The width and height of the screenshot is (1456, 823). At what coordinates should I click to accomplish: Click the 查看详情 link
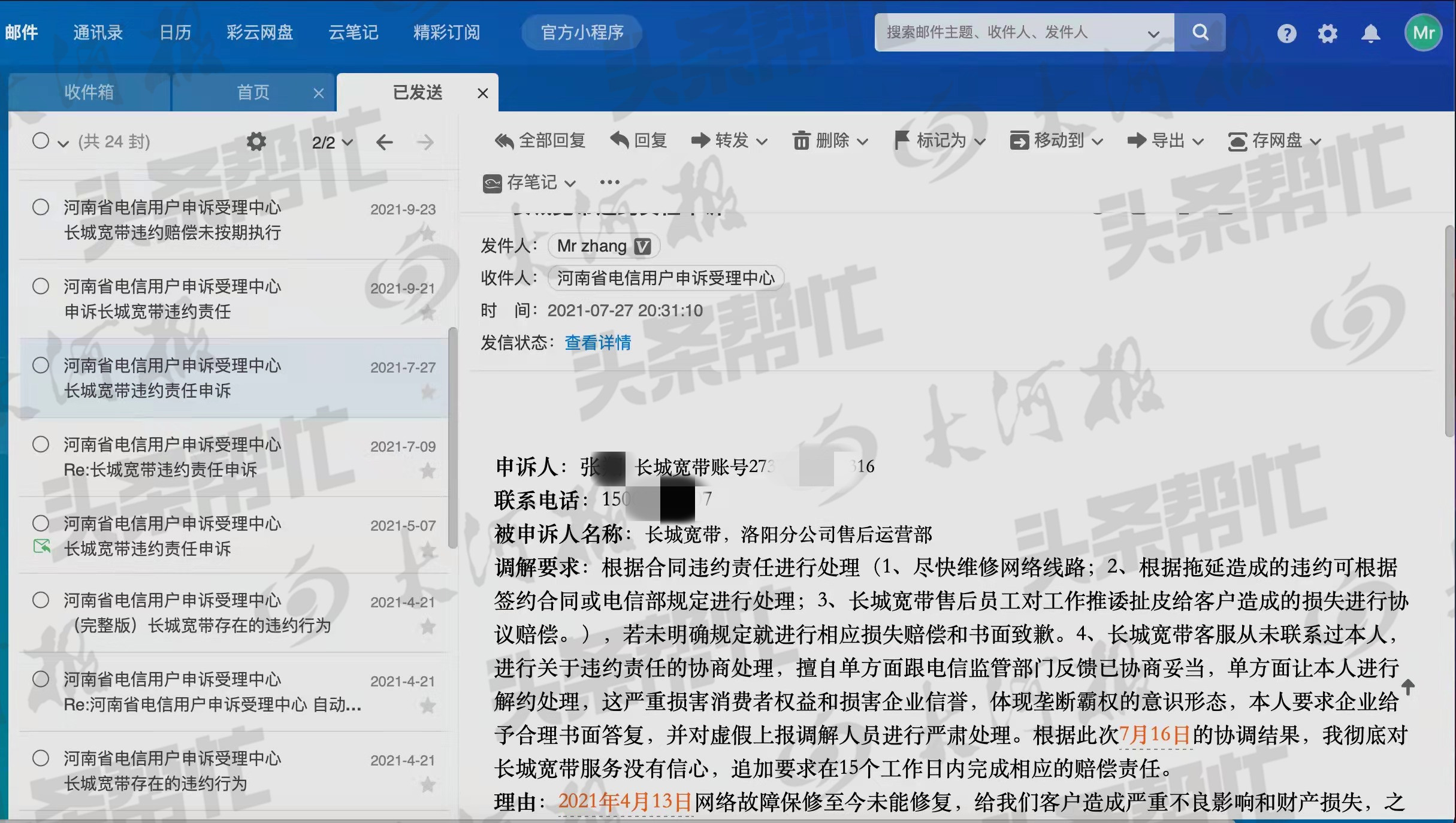pos(597,343)
